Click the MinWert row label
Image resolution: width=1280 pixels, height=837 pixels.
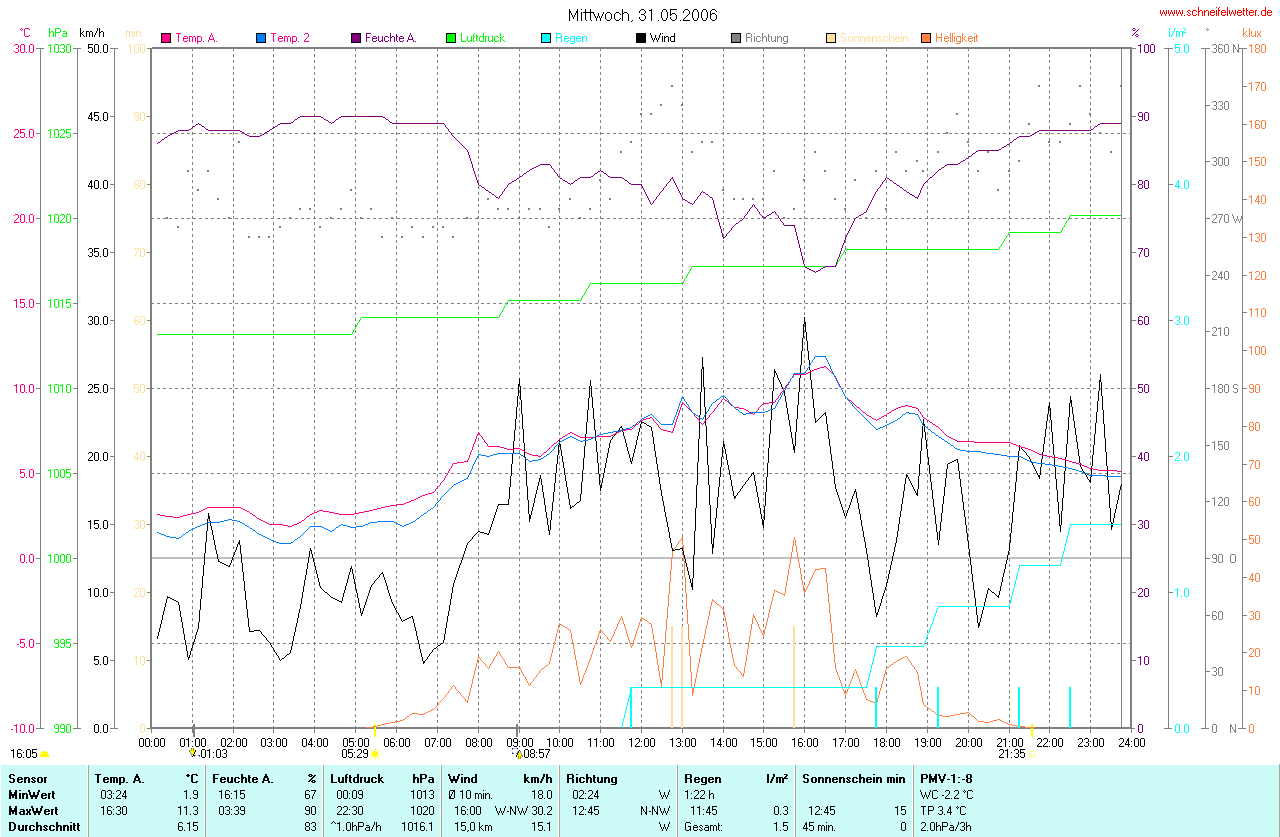click(33, 795)
